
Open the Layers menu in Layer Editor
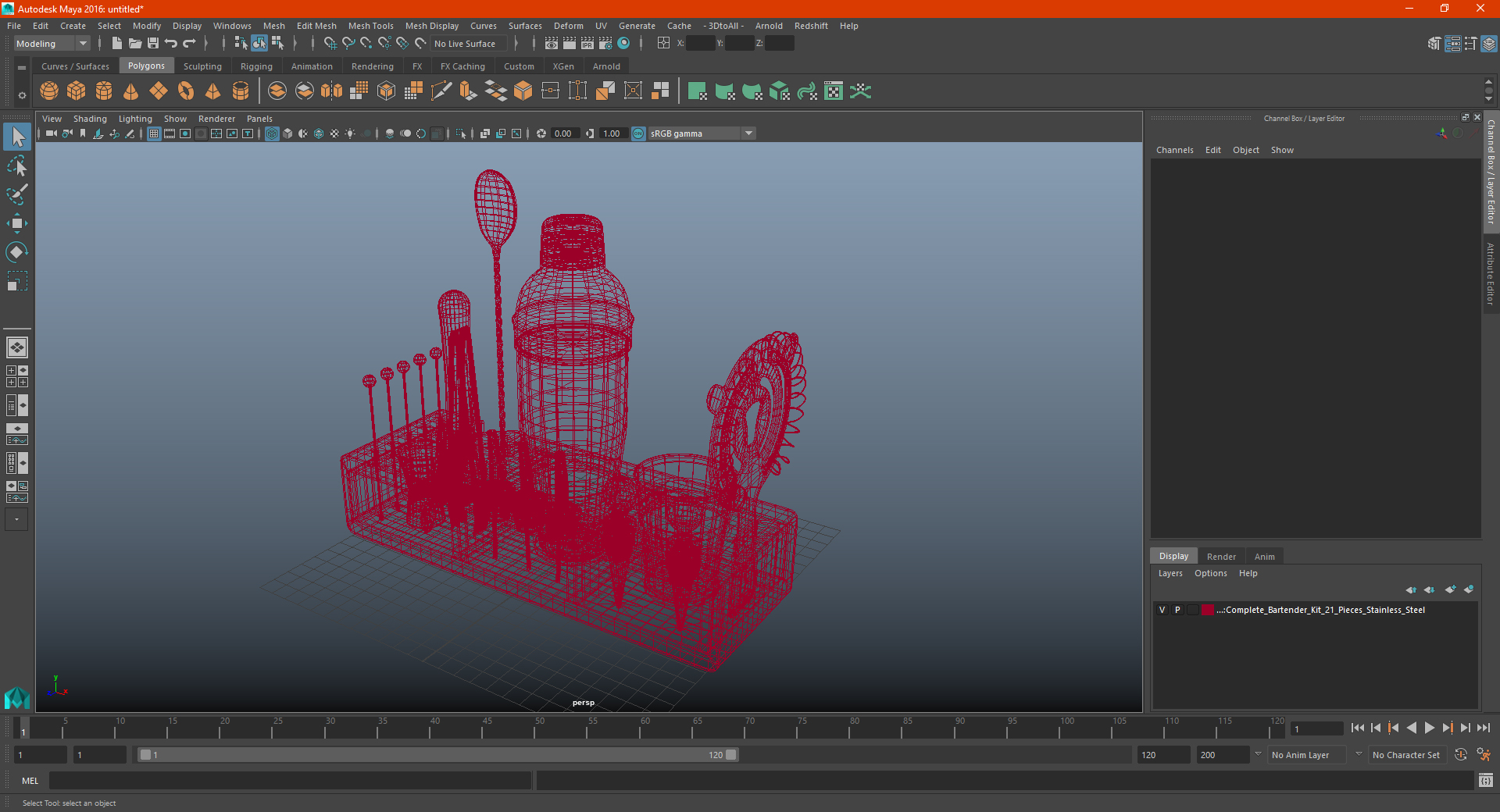(1170, 573)
